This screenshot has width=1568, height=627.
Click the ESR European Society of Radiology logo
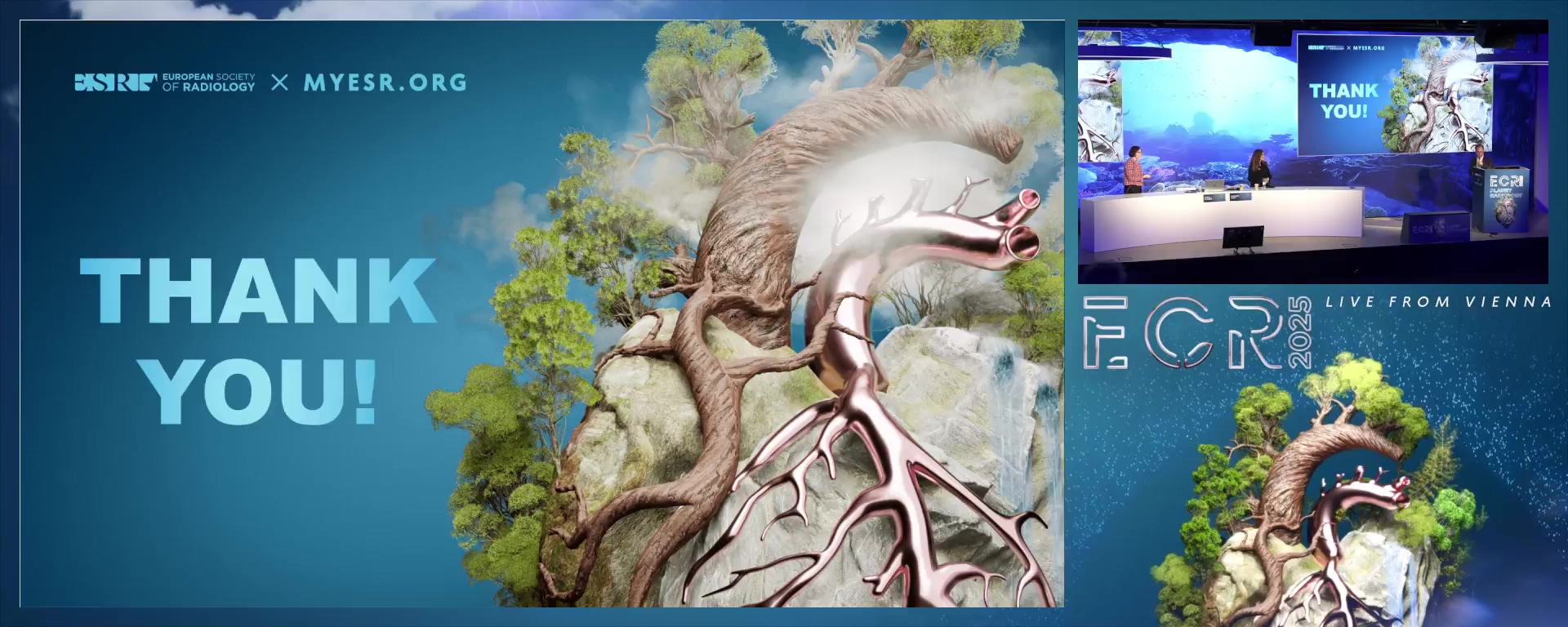click(165, 82)
